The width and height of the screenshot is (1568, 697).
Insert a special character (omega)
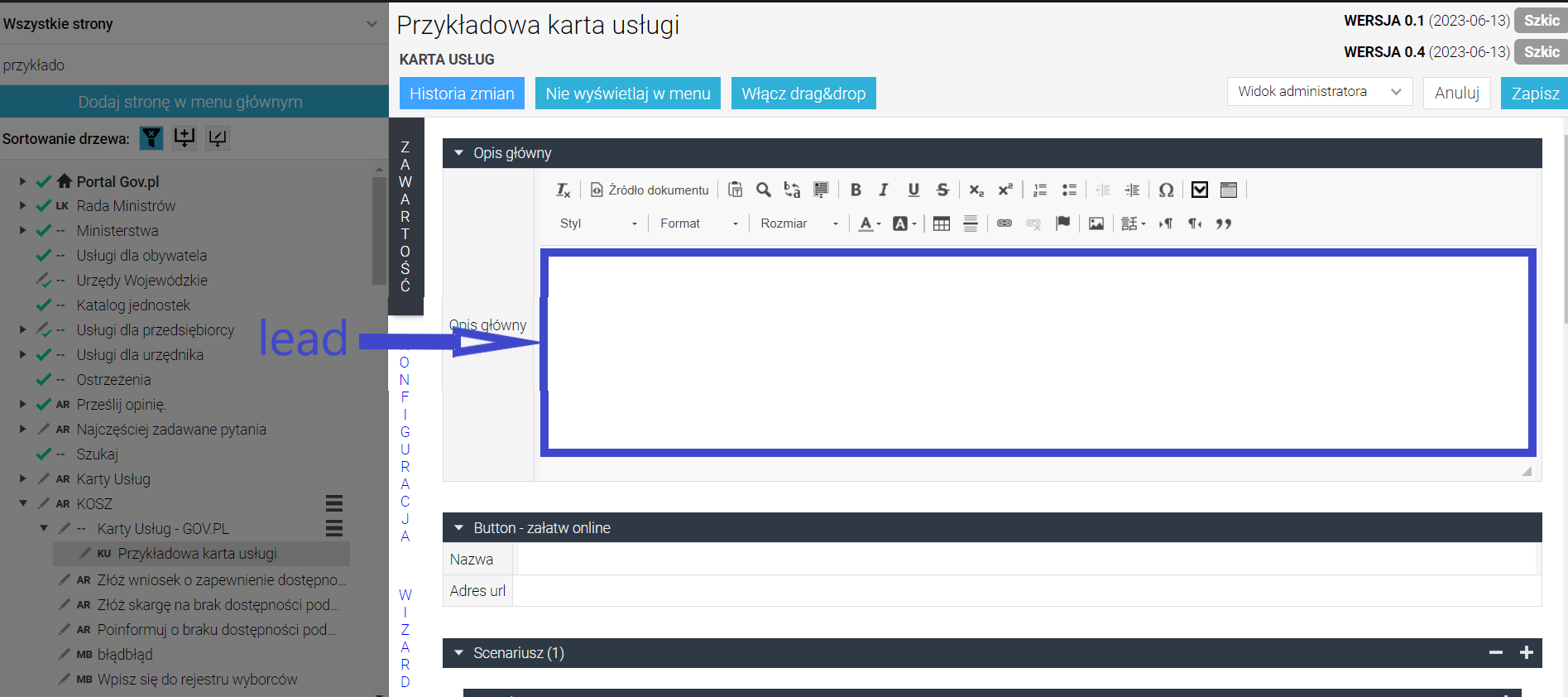pos(1166,190)
